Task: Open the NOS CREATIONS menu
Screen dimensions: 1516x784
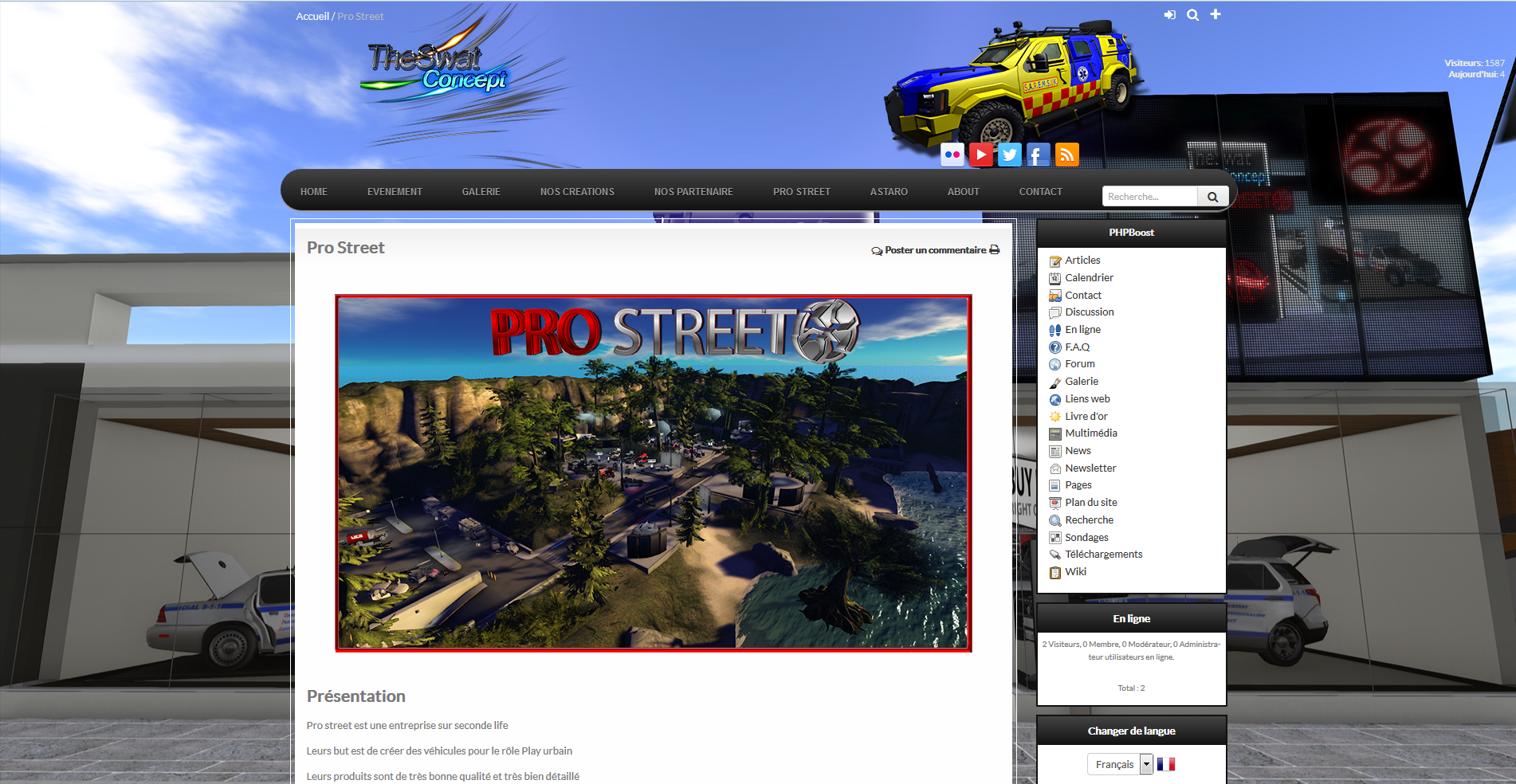Action: [x=577, y=192]
